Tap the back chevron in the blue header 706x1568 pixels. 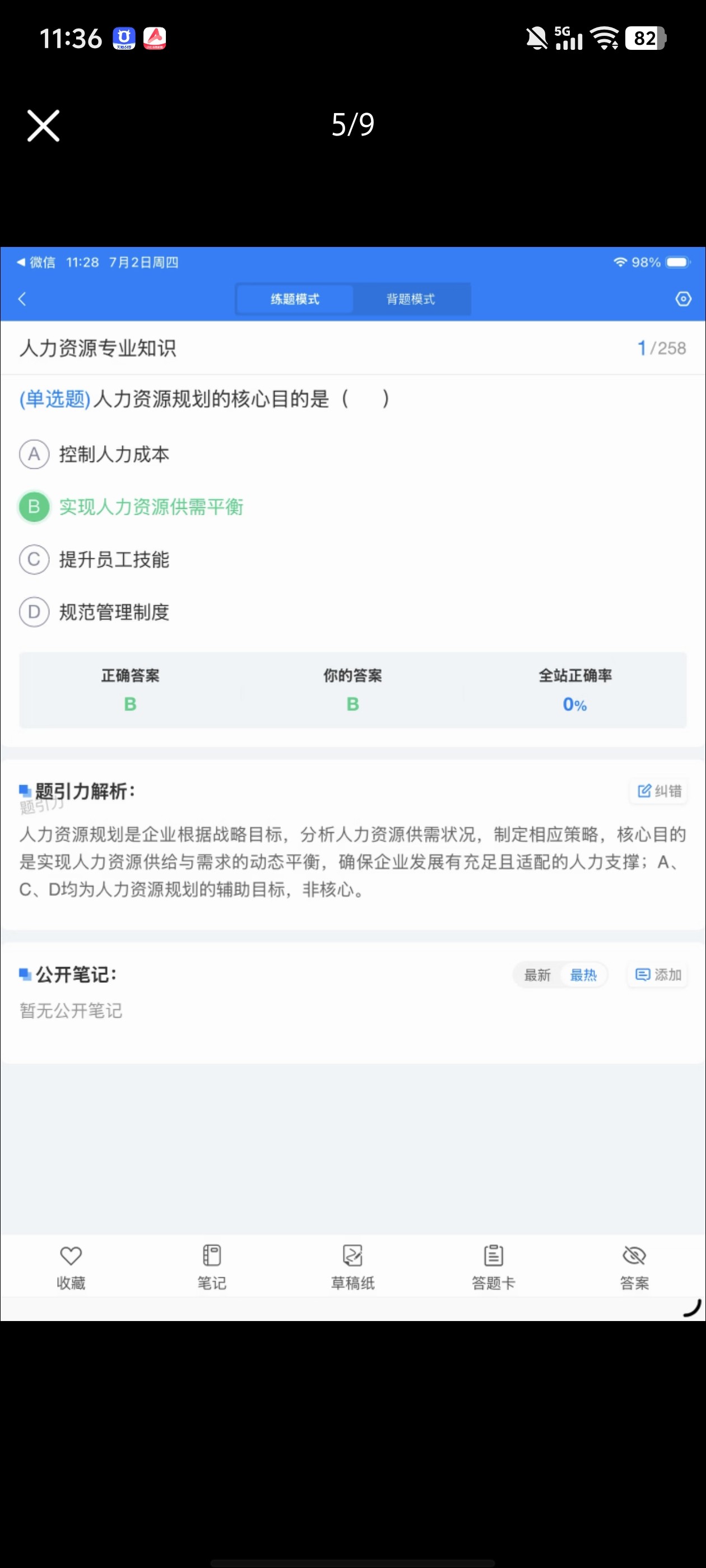(x=22, y=299)
